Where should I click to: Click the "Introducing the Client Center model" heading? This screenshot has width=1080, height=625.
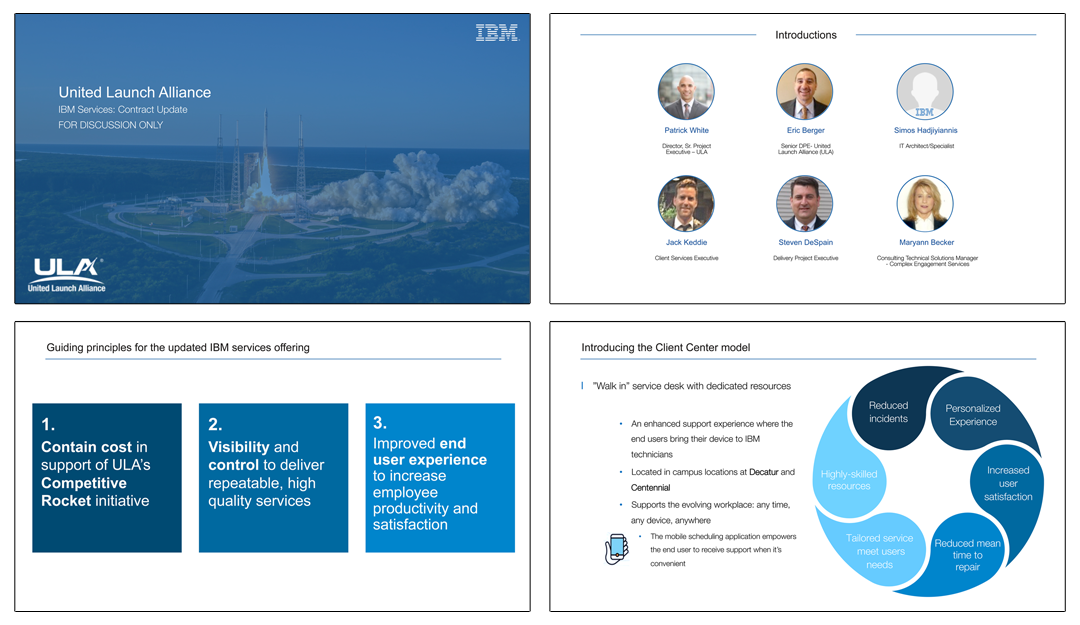[665, 348]
